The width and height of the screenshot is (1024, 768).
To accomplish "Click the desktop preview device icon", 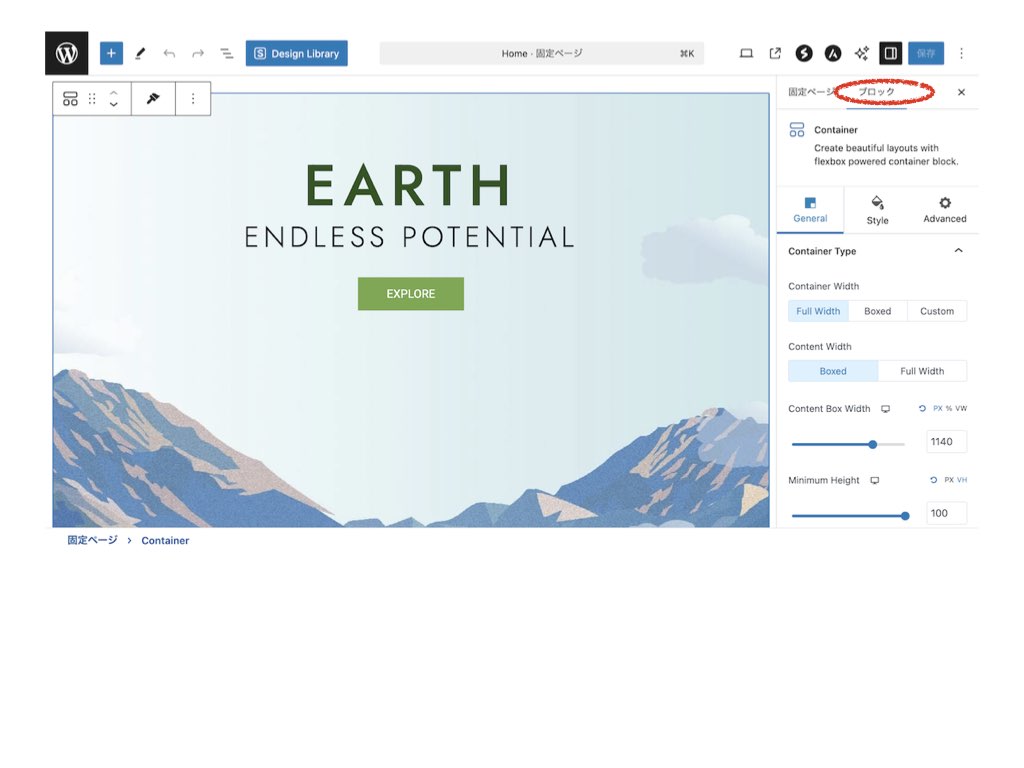I will click(746, 53).
